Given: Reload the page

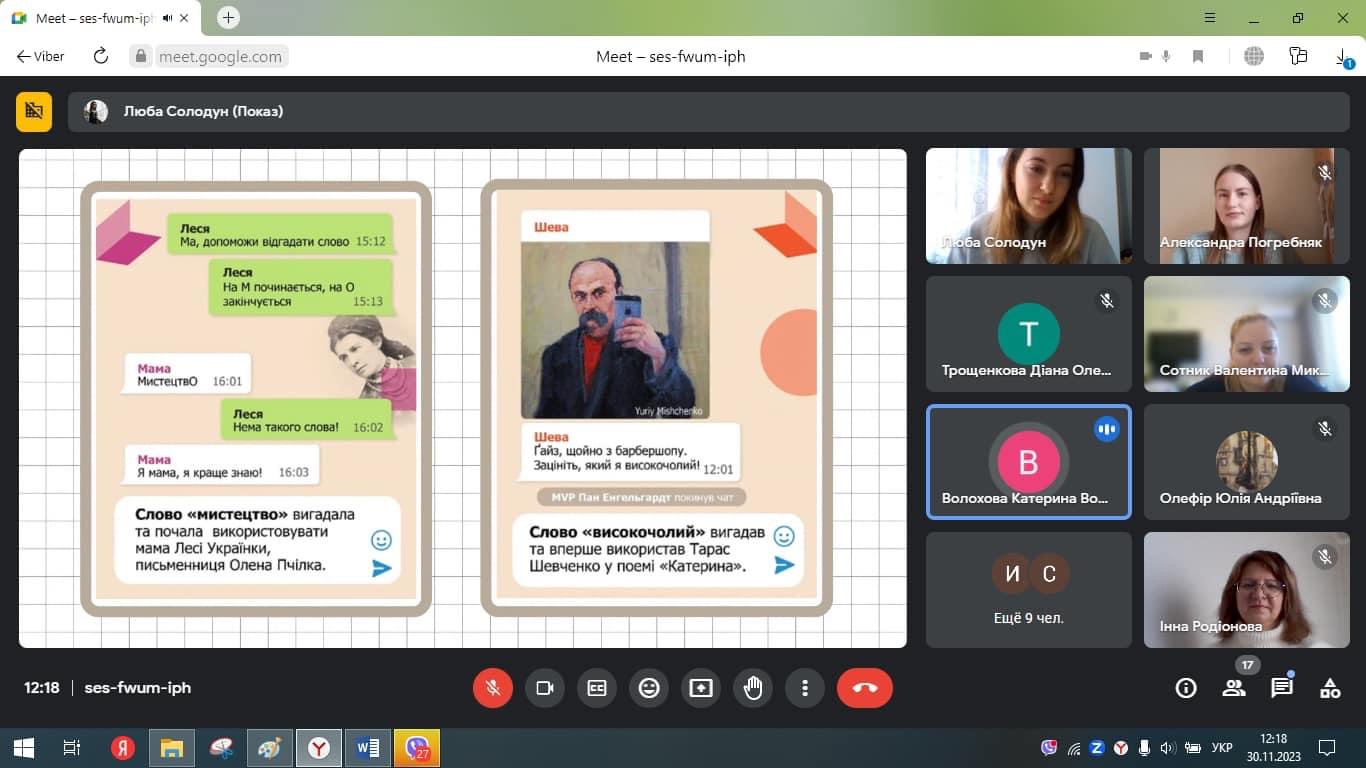Looking at the screenshot, I should (101, 56).
